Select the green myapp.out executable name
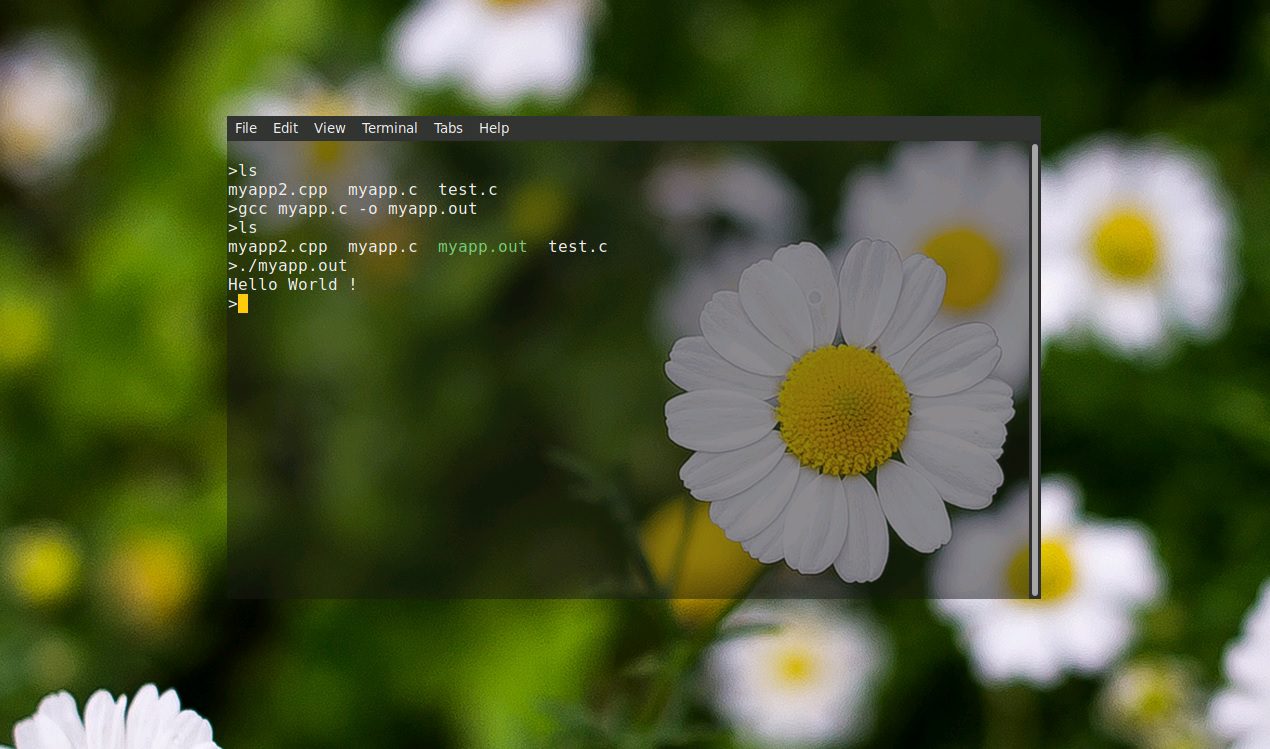 482,246
